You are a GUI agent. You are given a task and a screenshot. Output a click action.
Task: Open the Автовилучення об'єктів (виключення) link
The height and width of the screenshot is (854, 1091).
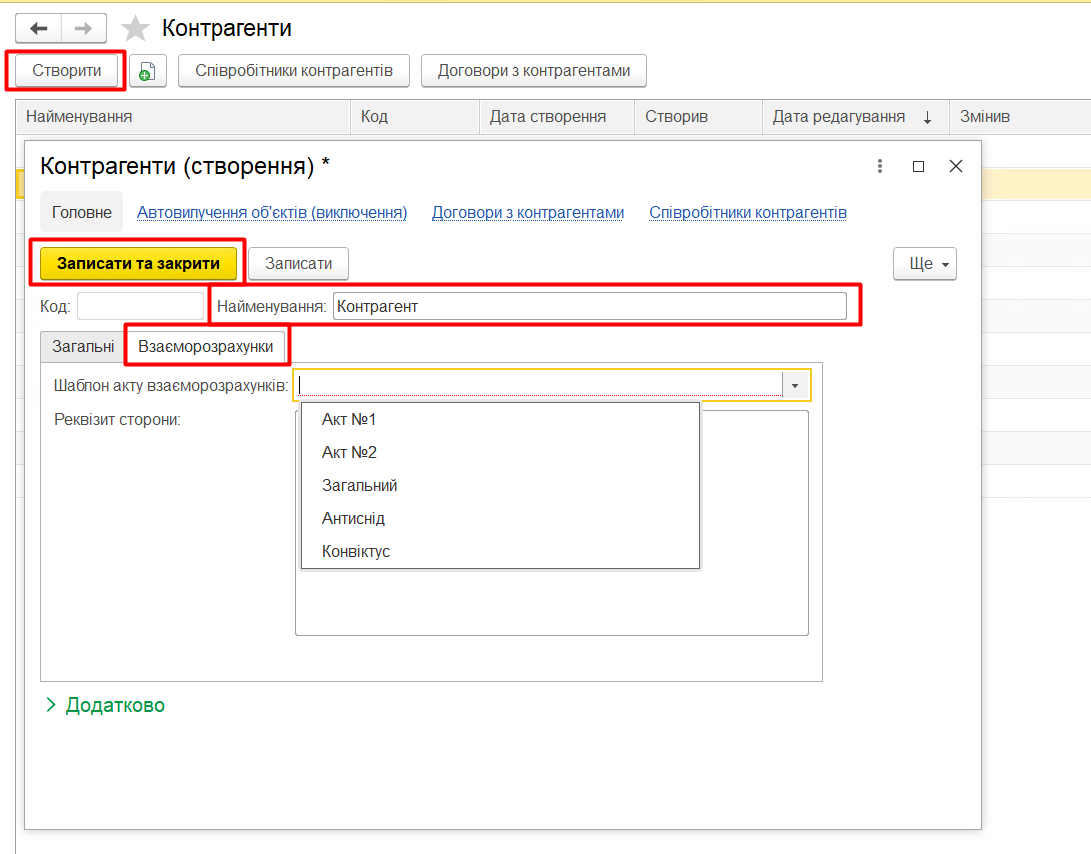(x=272, y=212)
